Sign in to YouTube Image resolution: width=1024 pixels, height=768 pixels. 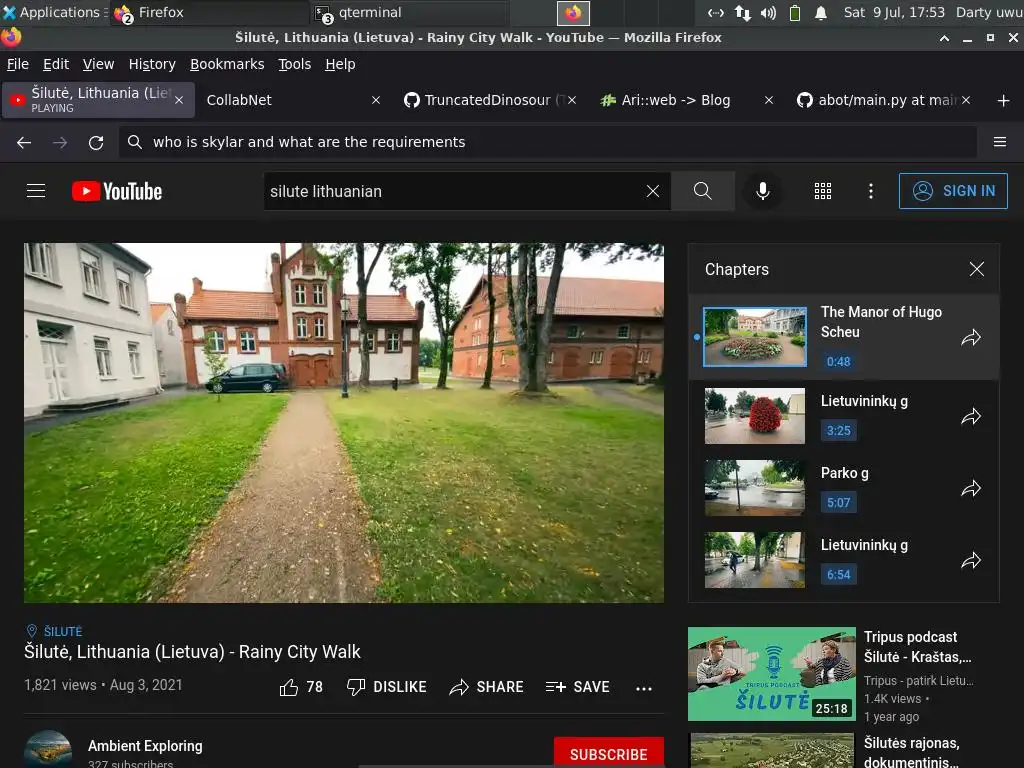pyautogui.click(x=953, y=191)
